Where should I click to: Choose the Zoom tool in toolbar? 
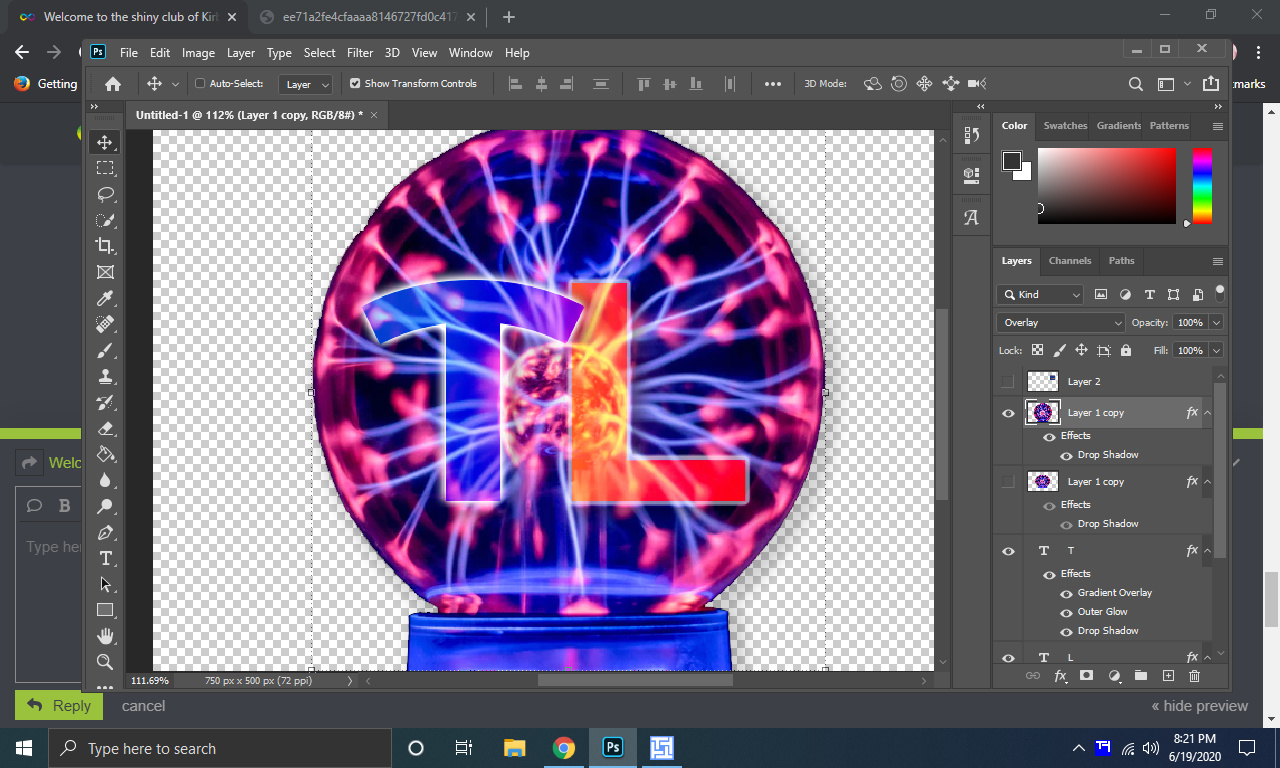pos(105,662)
